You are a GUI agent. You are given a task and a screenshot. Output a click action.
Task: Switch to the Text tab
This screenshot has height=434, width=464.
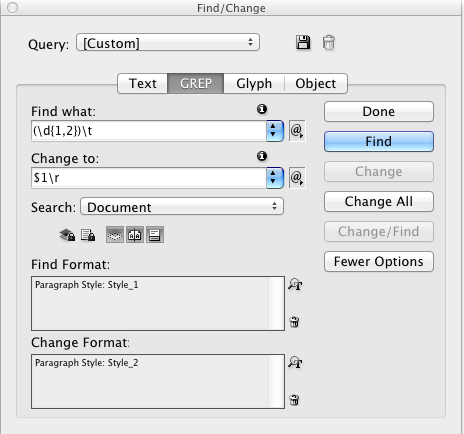(143, 83)
